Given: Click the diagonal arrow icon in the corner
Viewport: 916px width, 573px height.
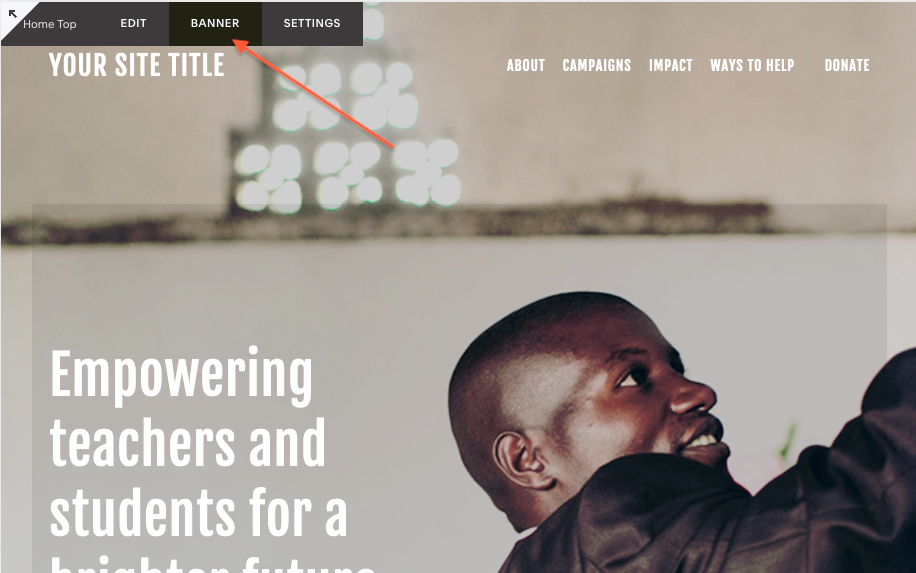Looking at the screenshot, I should coord(13,13).
